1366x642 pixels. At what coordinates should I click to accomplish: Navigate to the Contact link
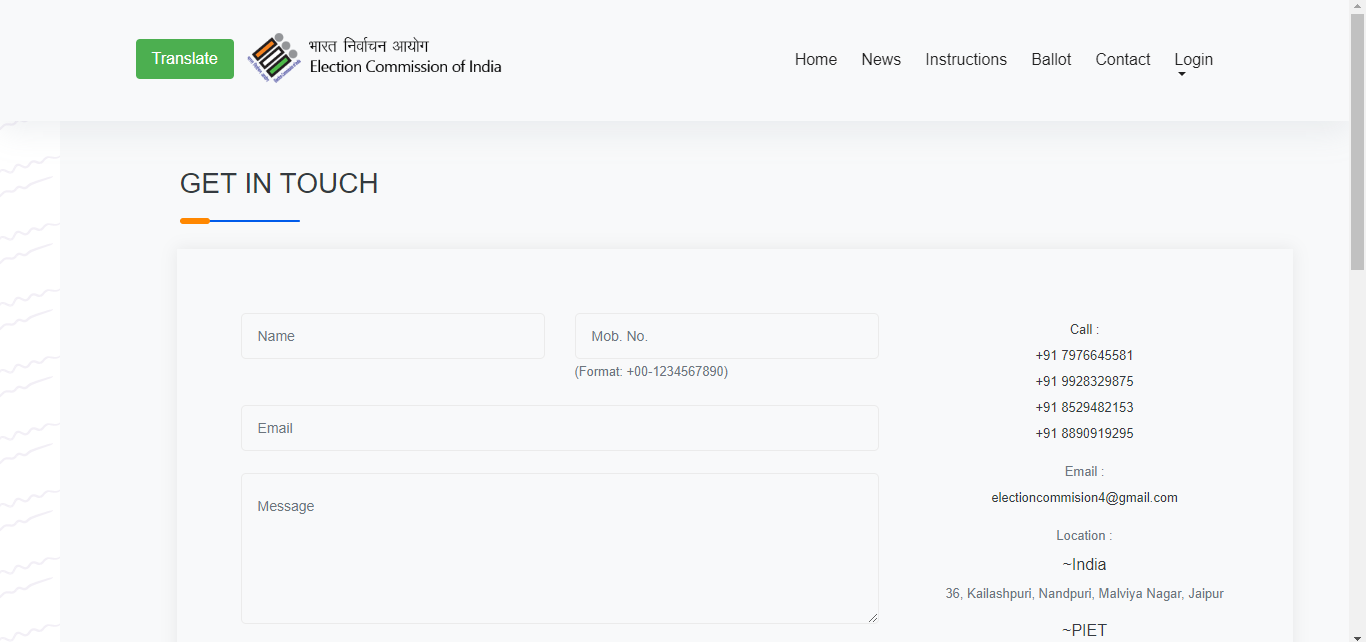(1122, 60)
